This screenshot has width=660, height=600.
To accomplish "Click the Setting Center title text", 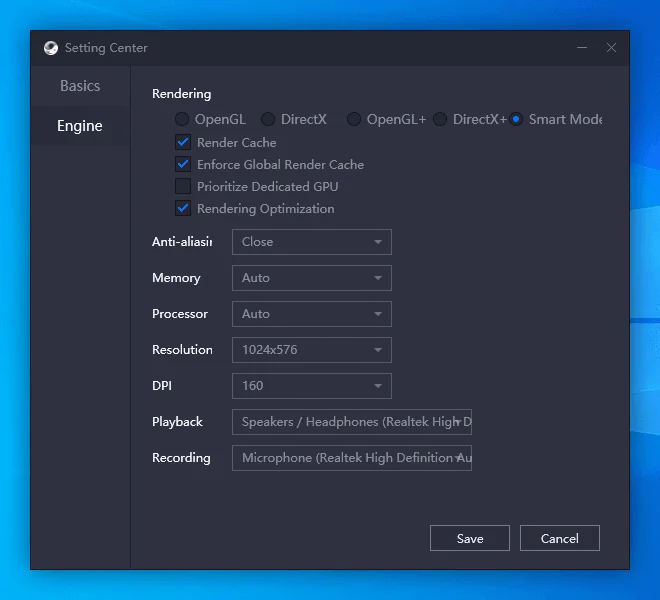I will (106, 48).
